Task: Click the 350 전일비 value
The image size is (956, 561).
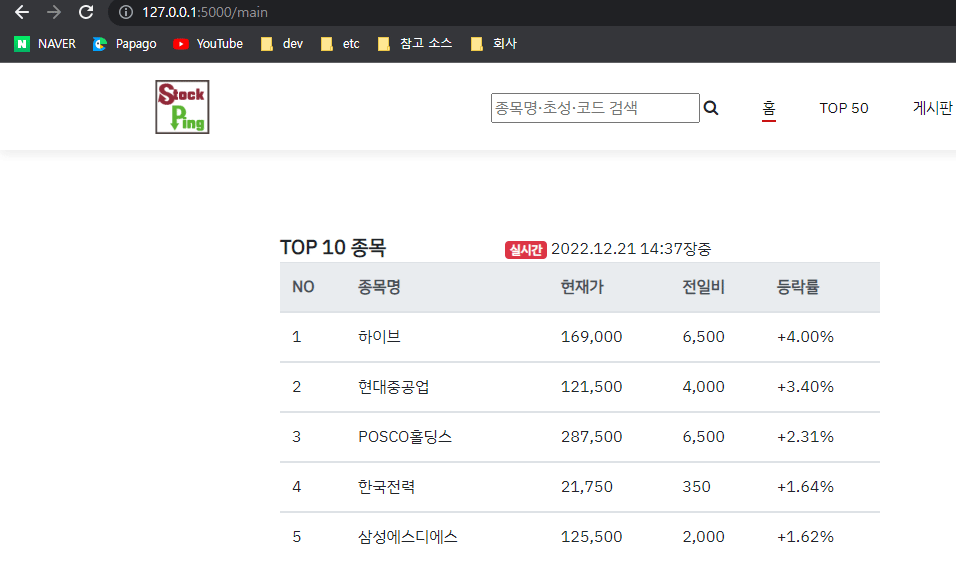Action: (x=696, y=487)
